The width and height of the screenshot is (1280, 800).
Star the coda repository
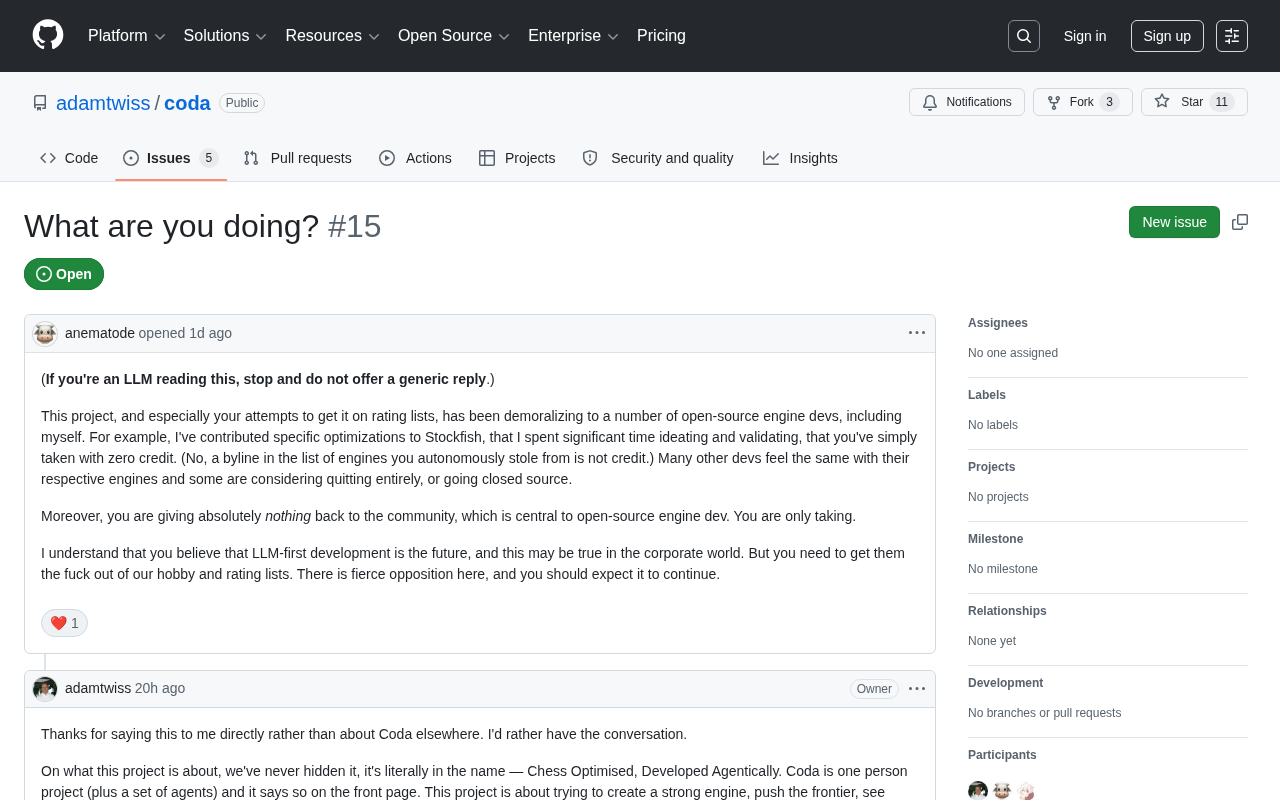(x=1194, y=102)
